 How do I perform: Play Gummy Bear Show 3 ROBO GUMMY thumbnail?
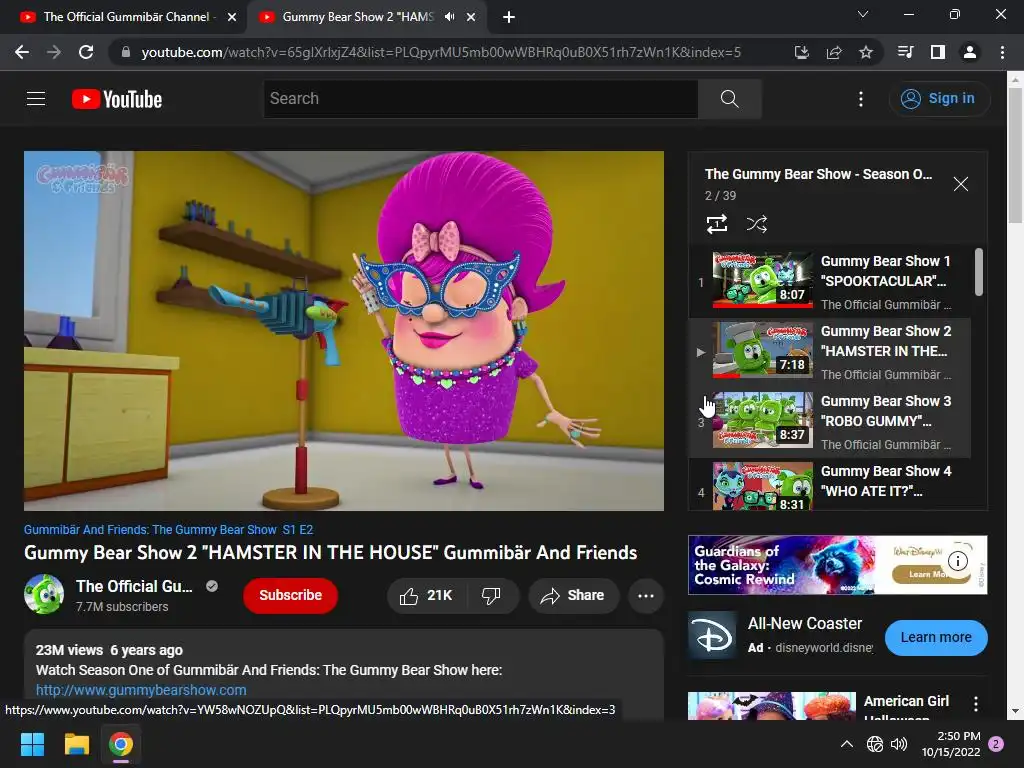click(762, 419)
